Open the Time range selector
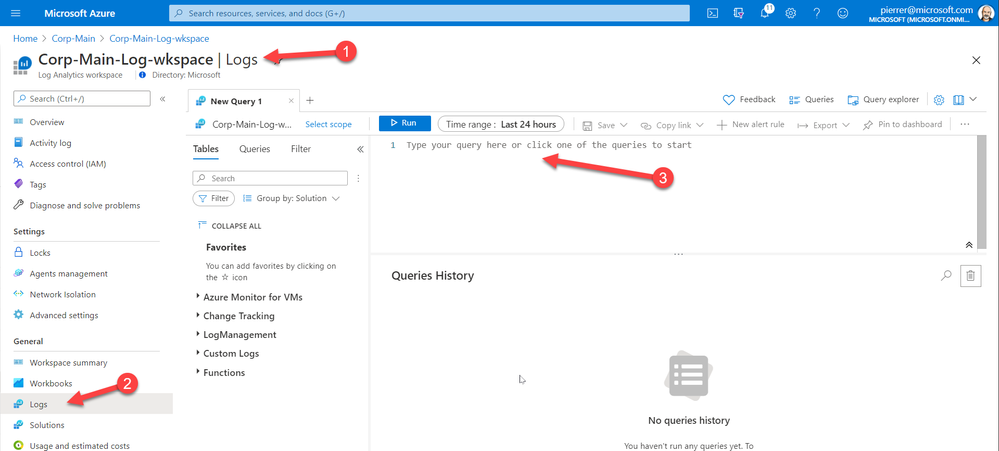 pyautogui.click(x=501, y=124)
